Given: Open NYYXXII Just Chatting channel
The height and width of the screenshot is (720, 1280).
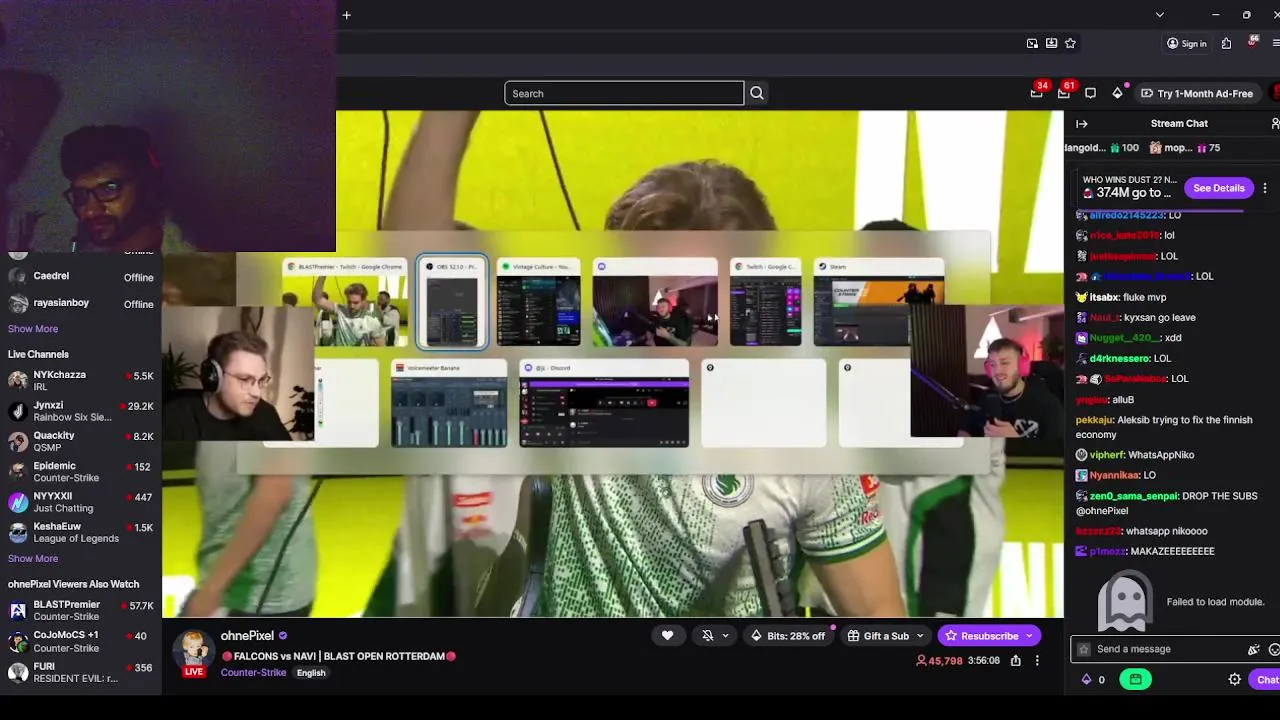Looking at the screenshot, I should click(81, 502).
